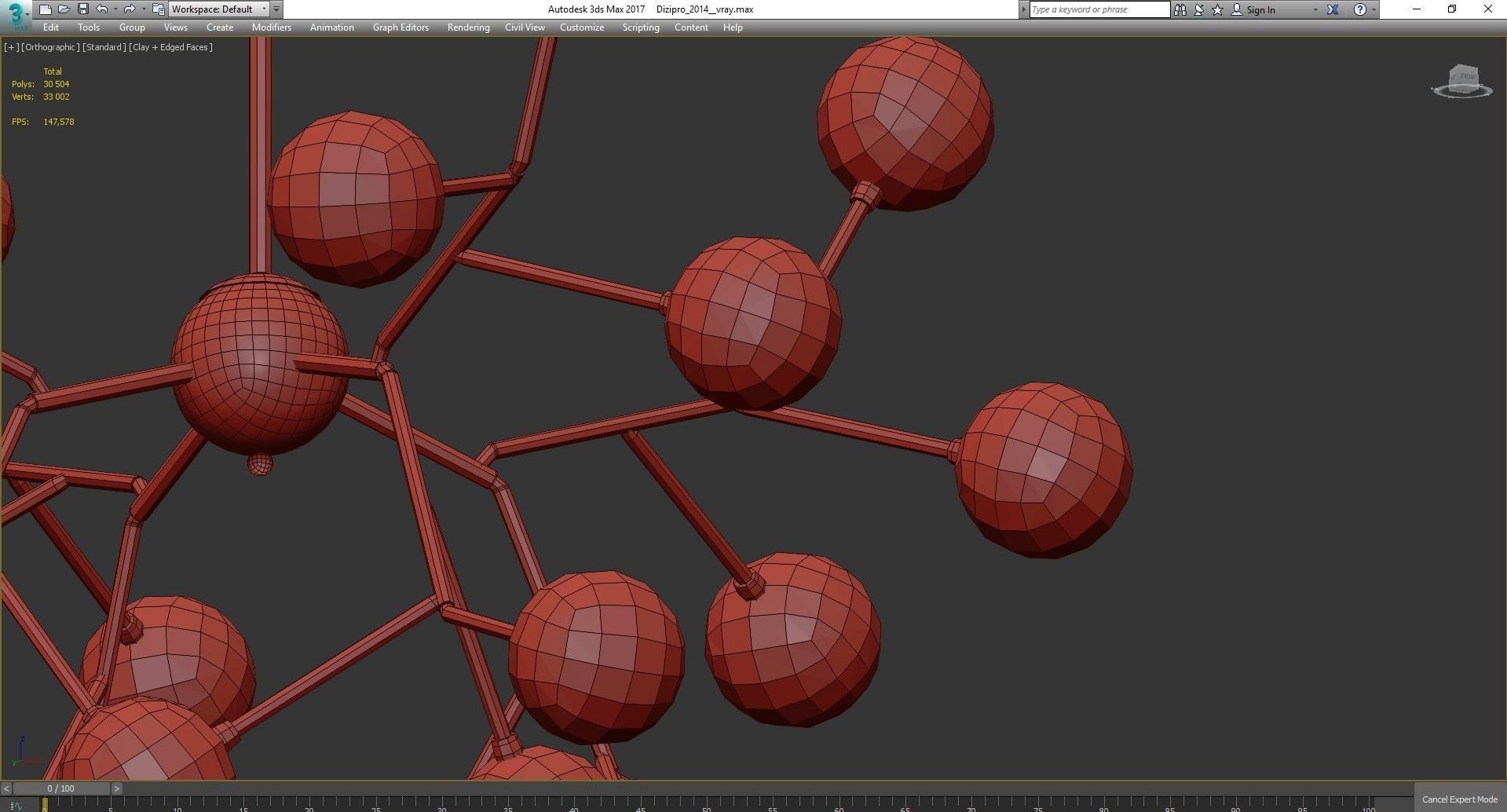Viewport: 1507px width, 812px height.
Task: Open the Group menu
Action: click(132, 27)
